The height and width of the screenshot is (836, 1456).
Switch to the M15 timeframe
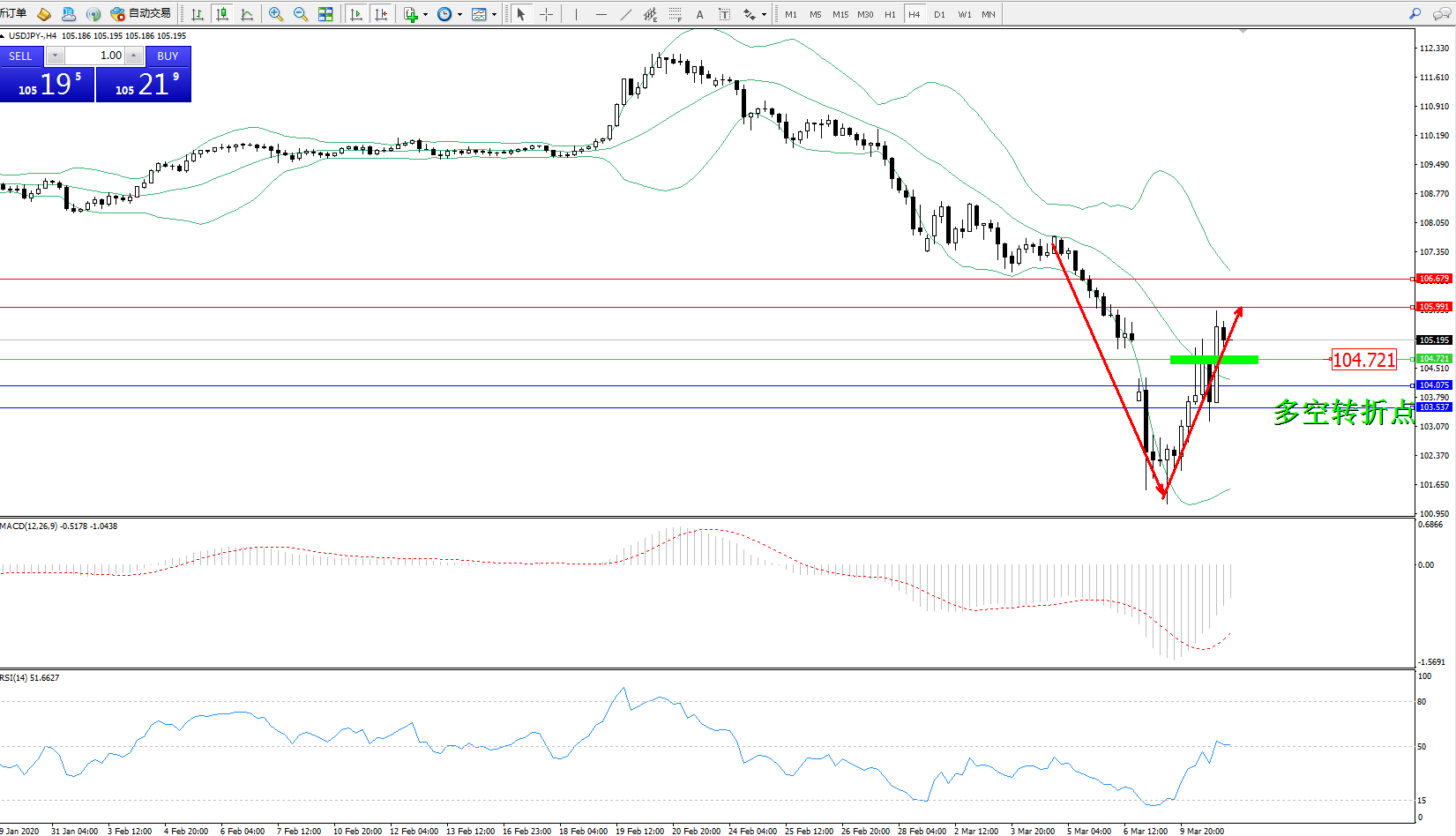point(840,14)
